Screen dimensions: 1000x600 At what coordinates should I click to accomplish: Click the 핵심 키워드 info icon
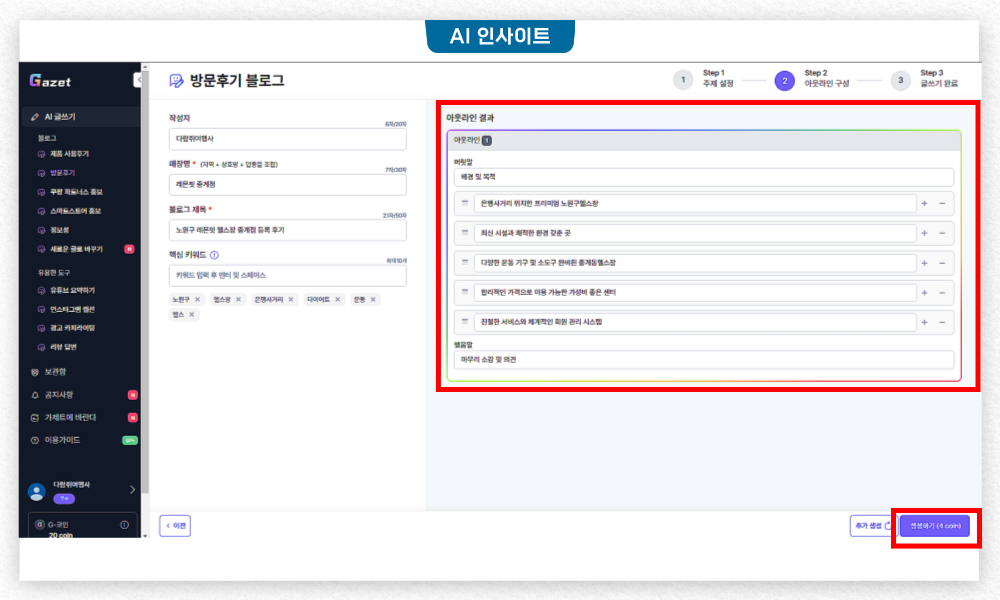214,255
